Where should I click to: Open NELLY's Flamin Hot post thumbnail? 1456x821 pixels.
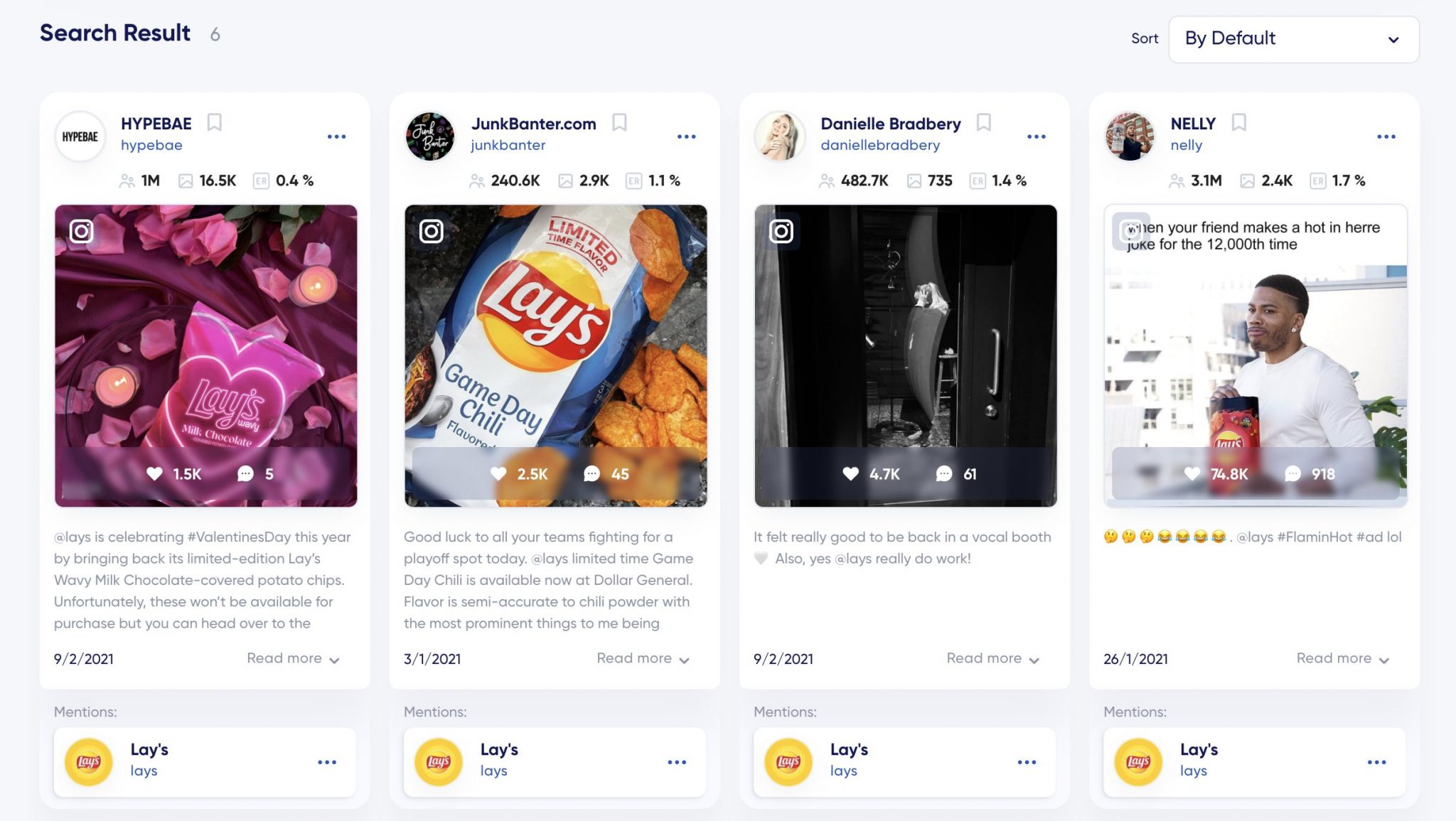pyautogui.click(x=1255, y=355)
